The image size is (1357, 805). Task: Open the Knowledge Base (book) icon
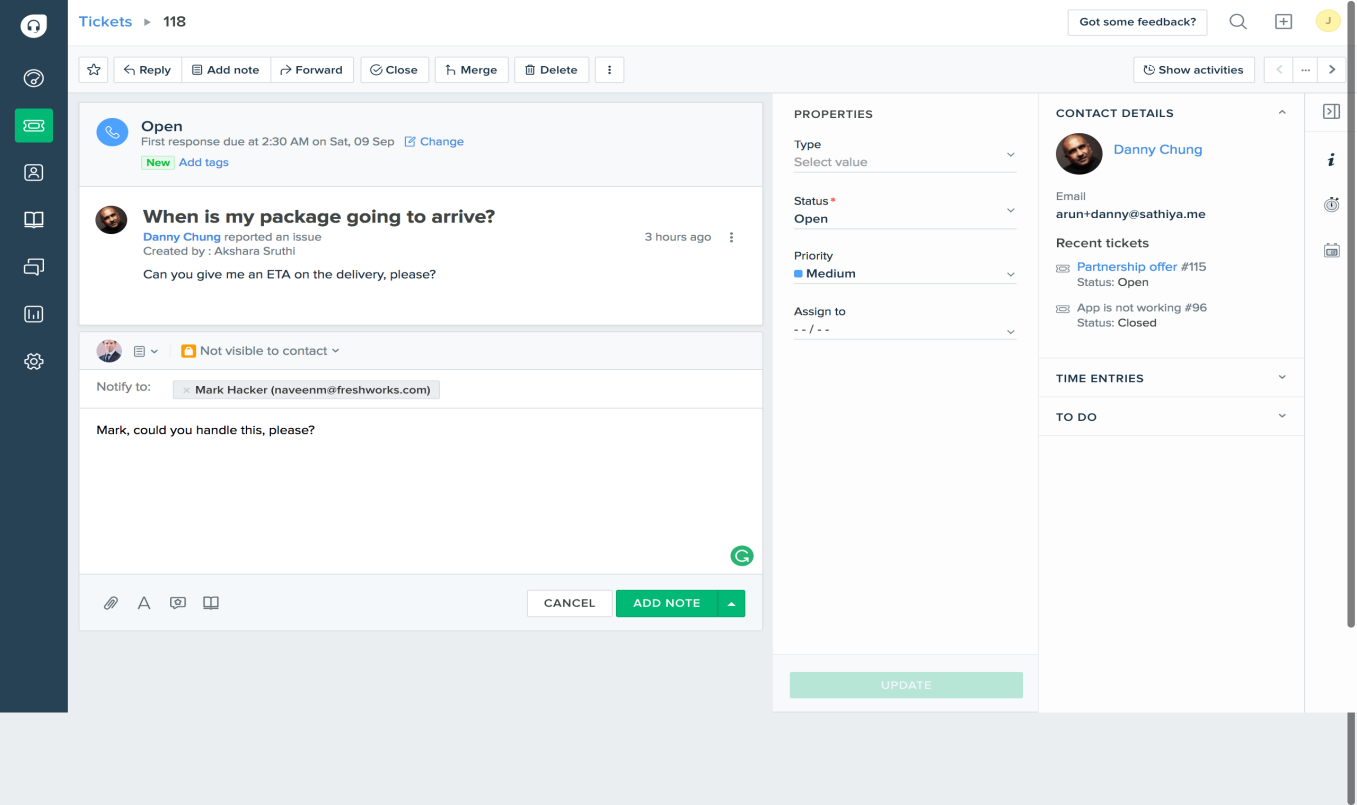33,219
